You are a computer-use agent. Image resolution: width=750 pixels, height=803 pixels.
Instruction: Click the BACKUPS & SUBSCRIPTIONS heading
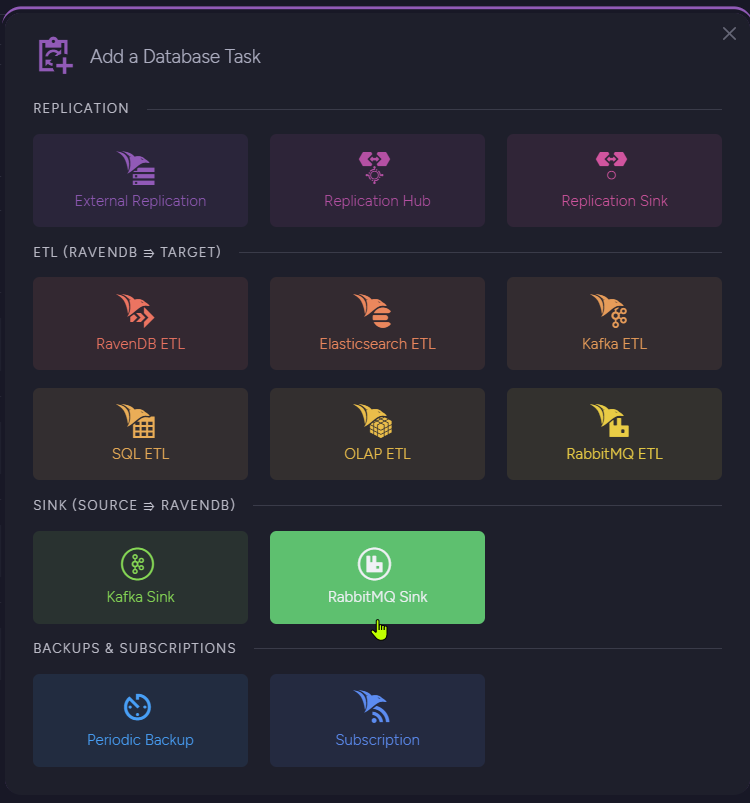(135, 648)
